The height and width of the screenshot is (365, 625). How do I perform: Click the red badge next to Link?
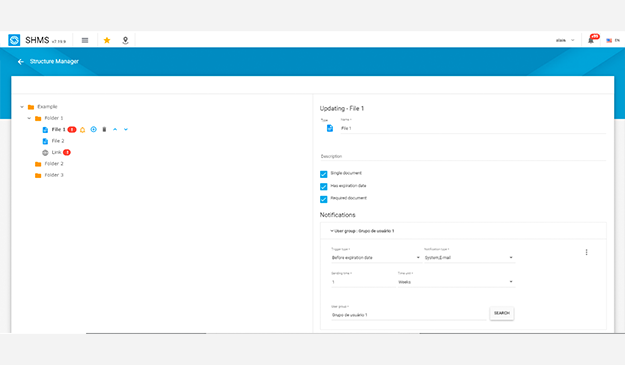coord(67,152)
